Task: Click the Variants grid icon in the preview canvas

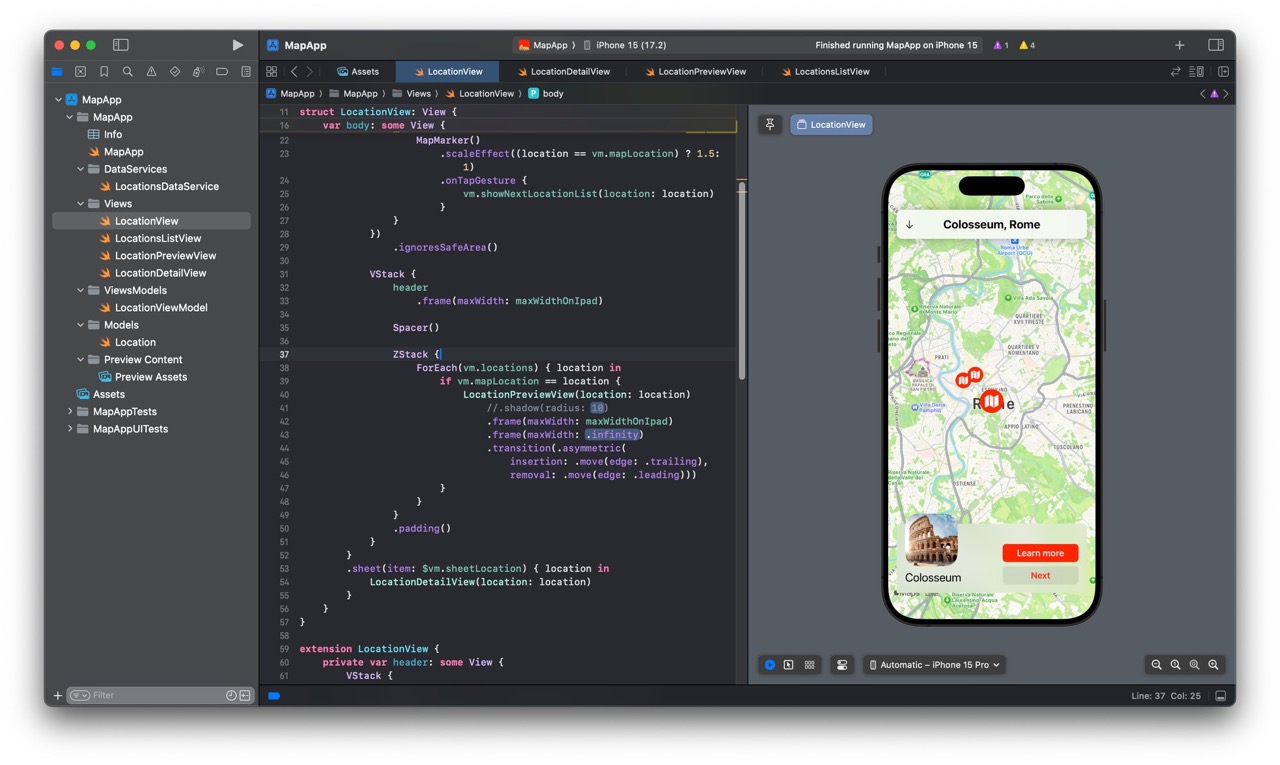Action: [x=809, y=665]
